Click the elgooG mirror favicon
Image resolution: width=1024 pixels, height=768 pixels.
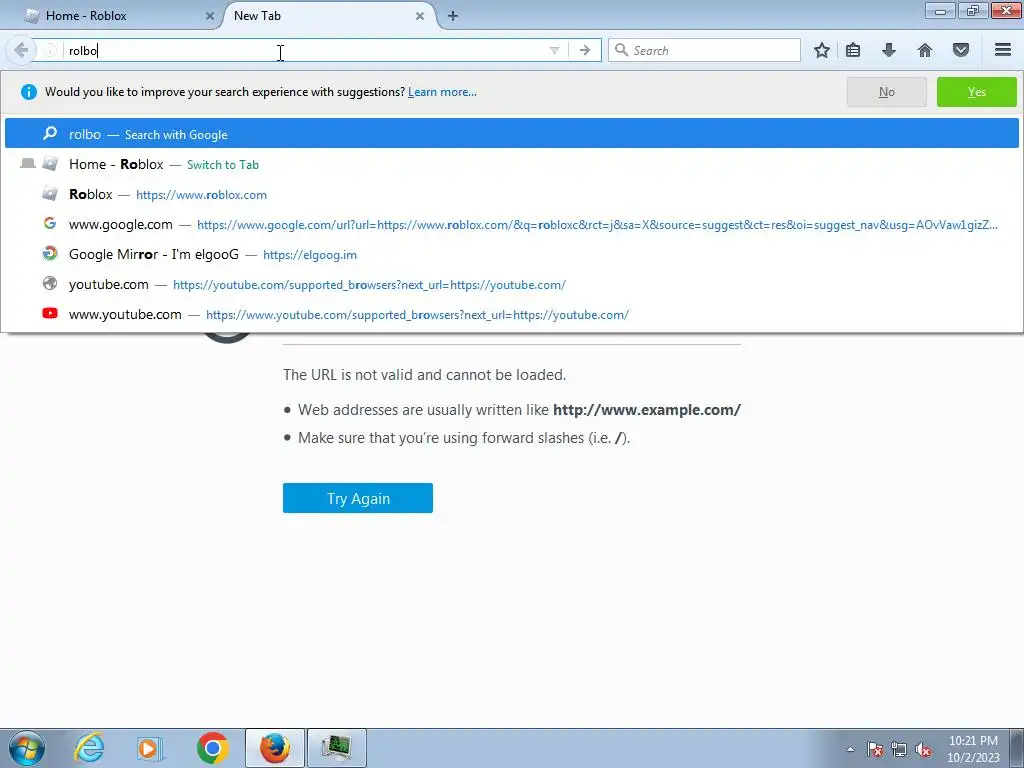[50, 253]
